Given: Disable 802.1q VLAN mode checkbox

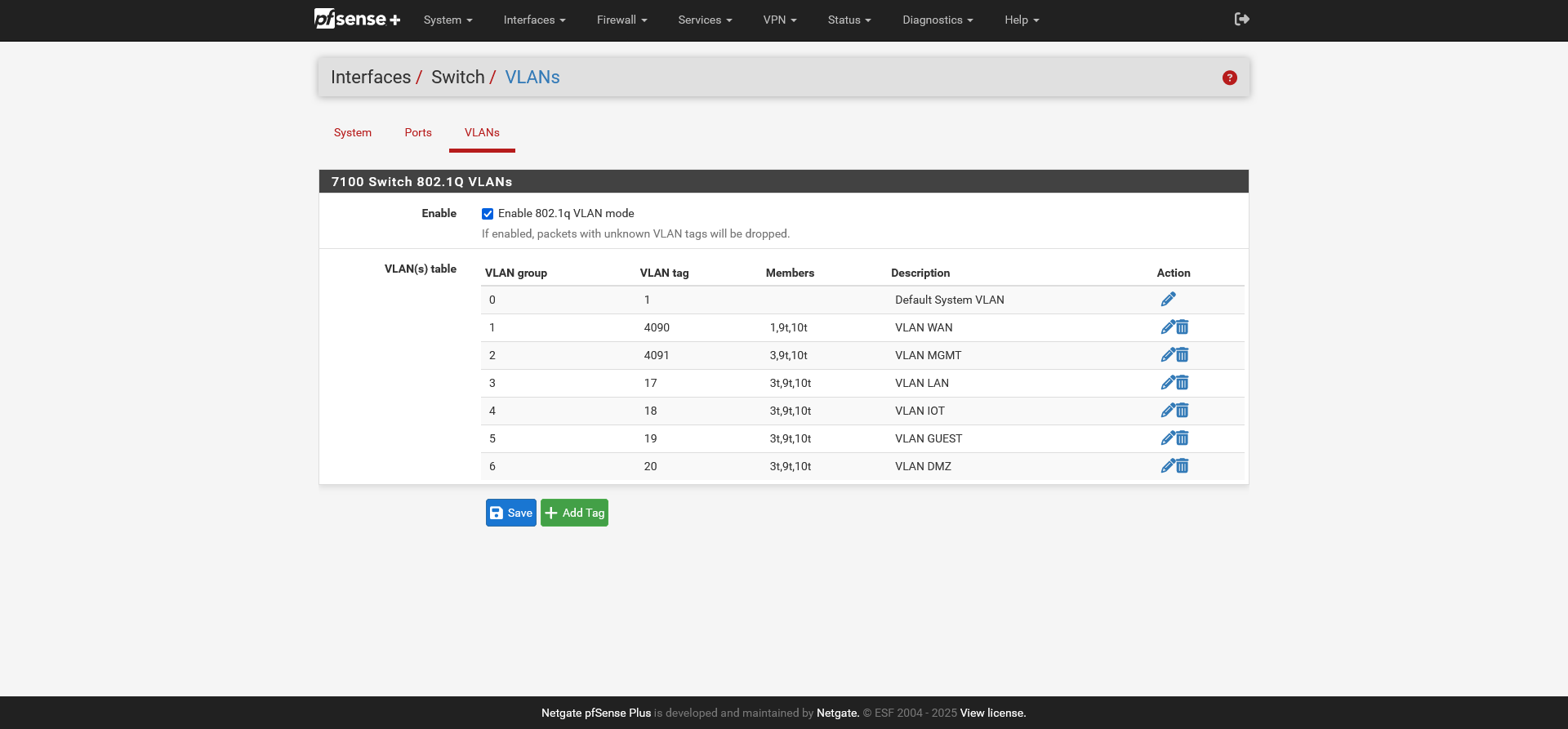Looking at the screenshot, I should click(x=488, y=214).
